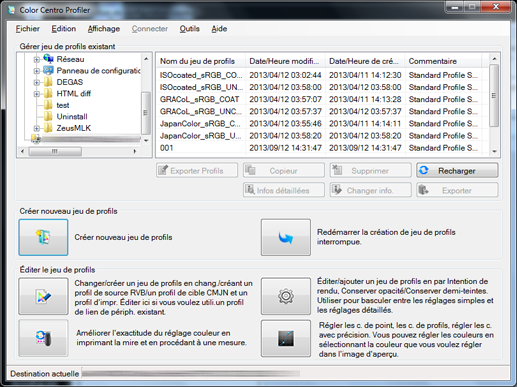
Task: Click the HTML diff folder icon
Action: coord(48,93)
